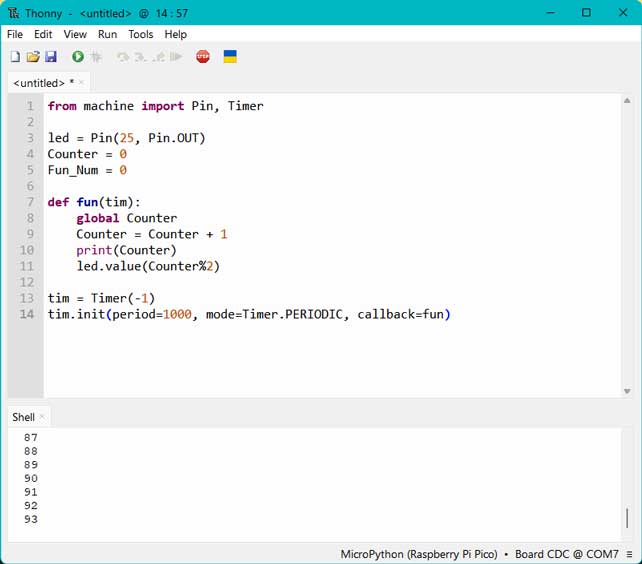Open the Tools menu
642x564 pixels.
[x=141, y=34]
